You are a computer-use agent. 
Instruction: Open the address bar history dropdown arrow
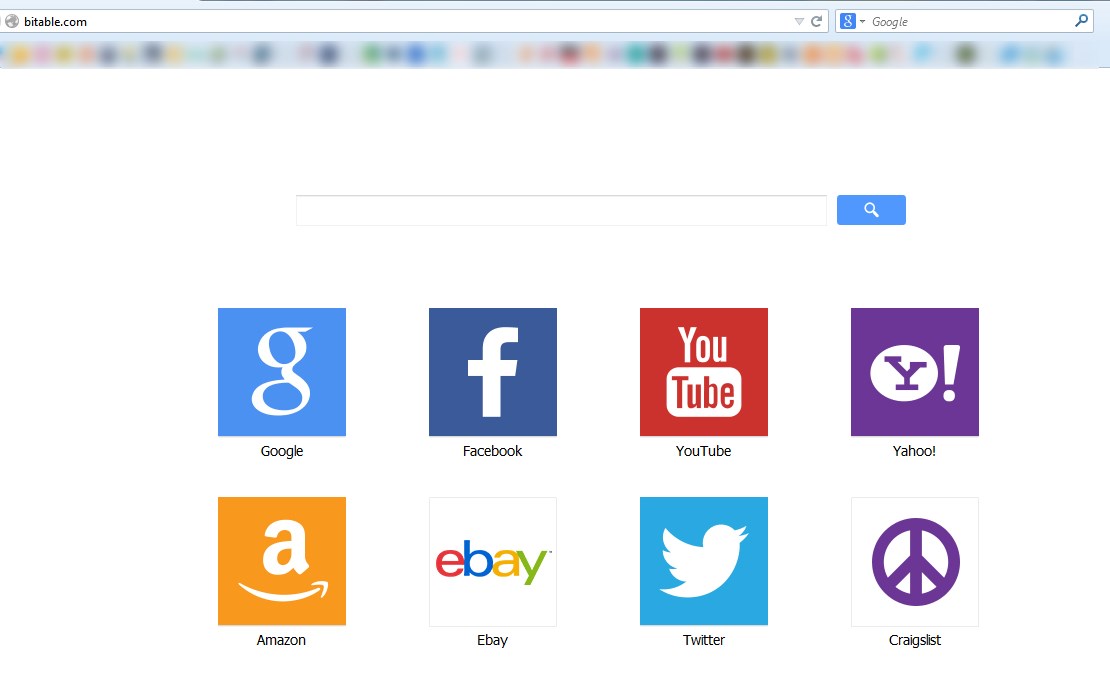pyautogui.click(x=799, y=21)
